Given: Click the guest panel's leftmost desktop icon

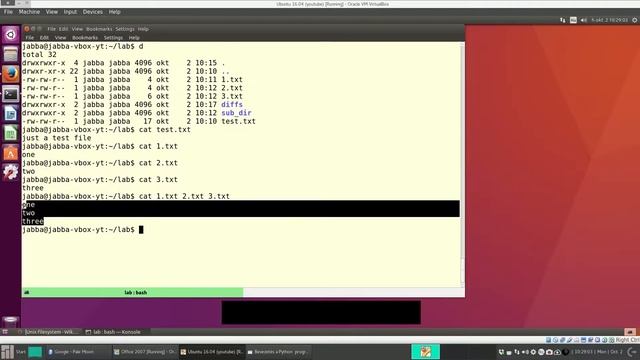Looking at the screenshot, I should click(x=5, y=332).
